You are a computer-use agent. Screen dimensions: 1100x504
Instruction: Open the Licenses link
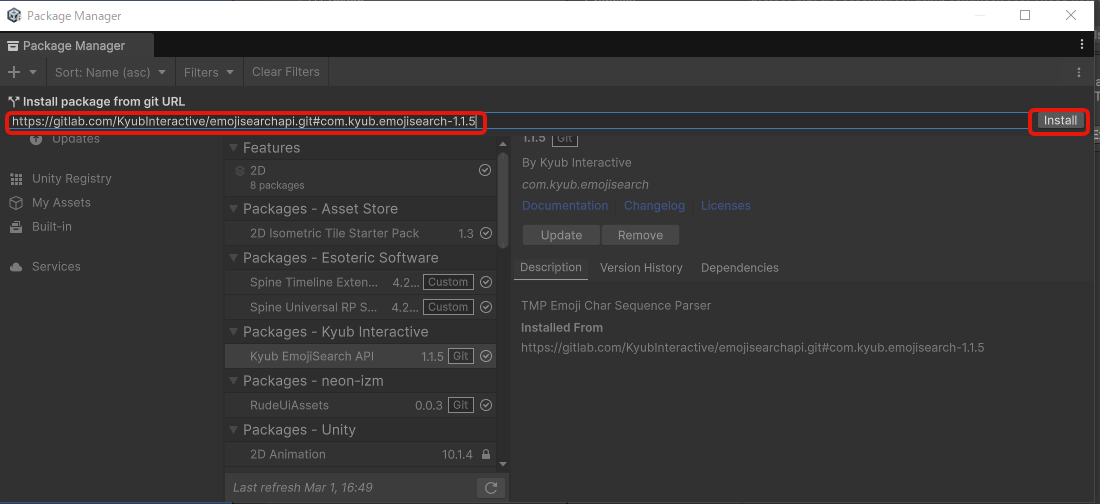tap(725, 206)
